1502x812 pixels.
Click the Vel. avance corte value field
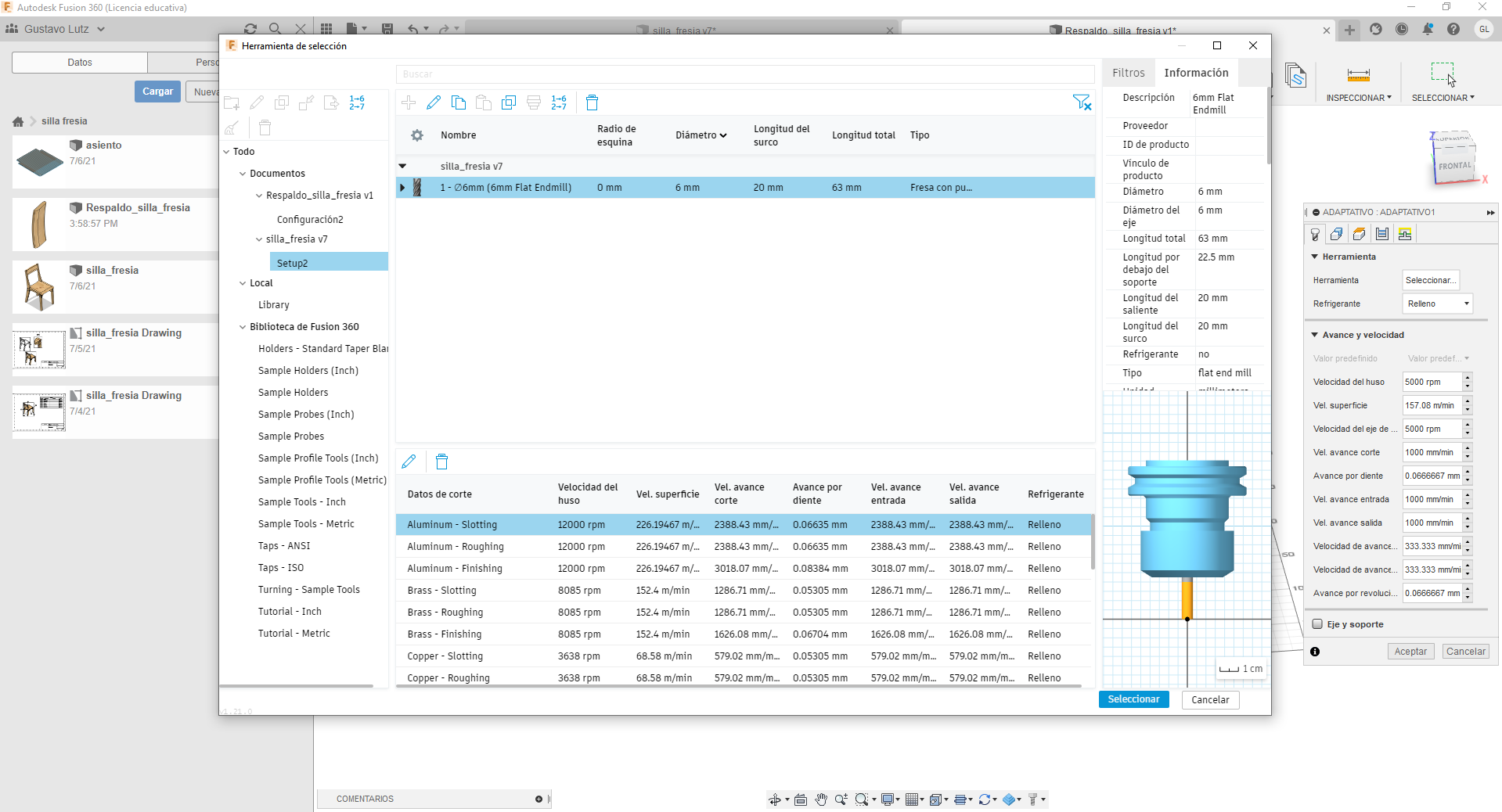(1432, 452)
